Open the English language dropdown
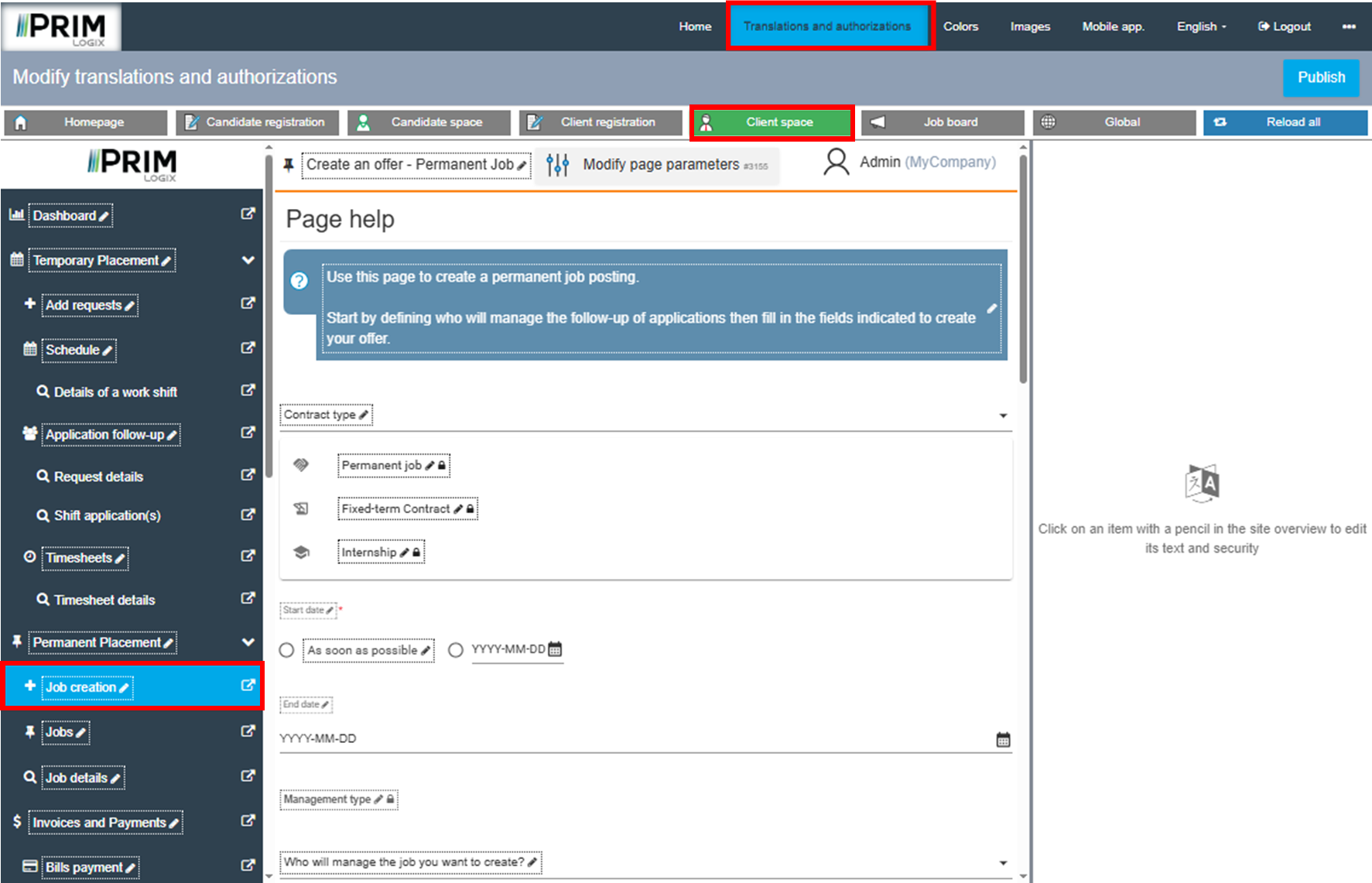 (1201, 26)
